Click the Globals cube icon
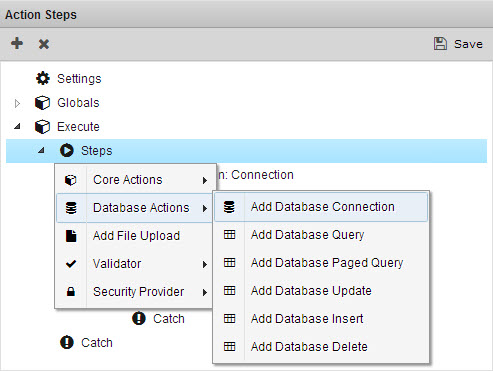The image size is (493, 371). 42,103
